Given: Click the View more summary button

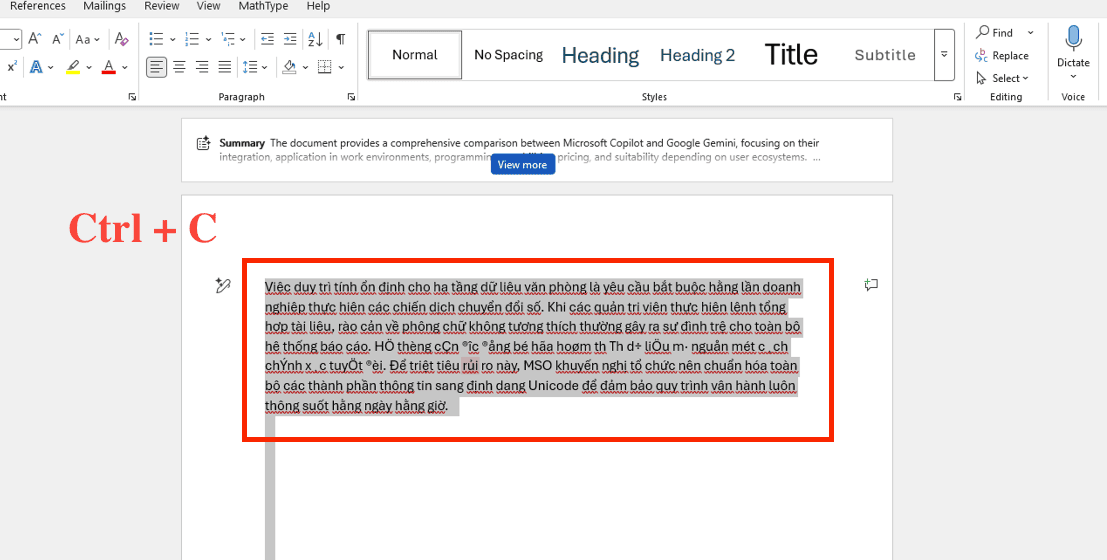Looking at the screenshot, I should click(522, 165).
